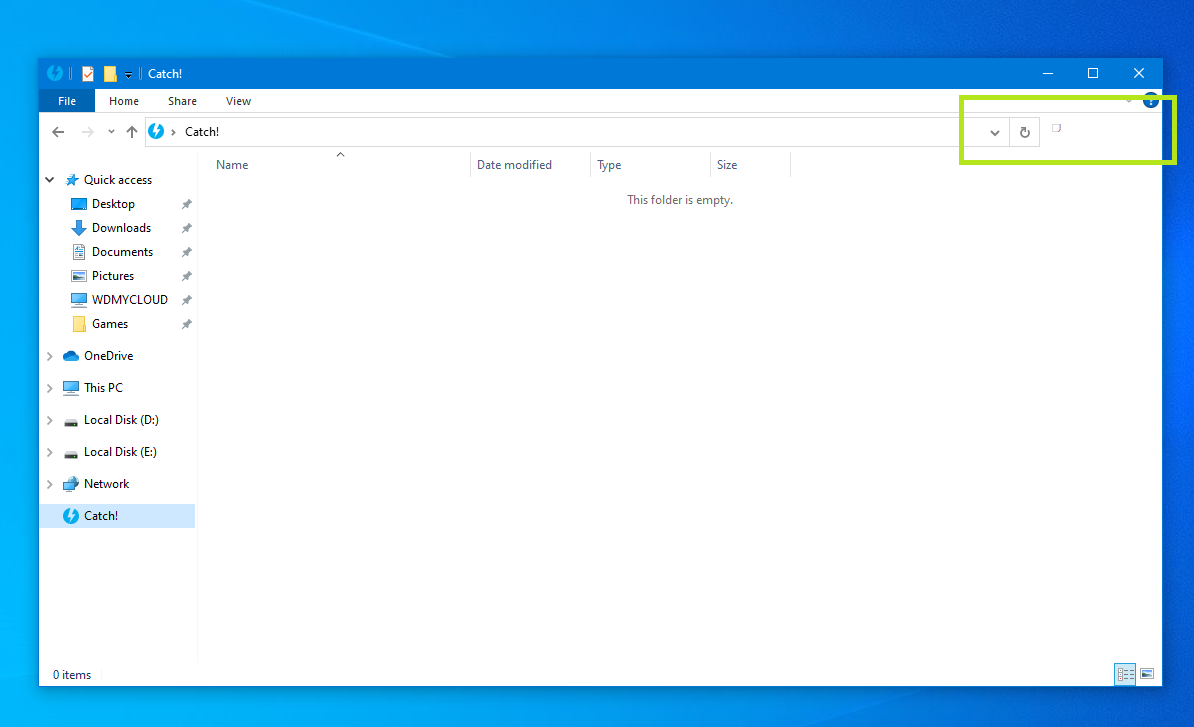Screen dimensions: 1194x727
Task: Click the pin icon beside Pictures
Action: (x=187, y=276)
